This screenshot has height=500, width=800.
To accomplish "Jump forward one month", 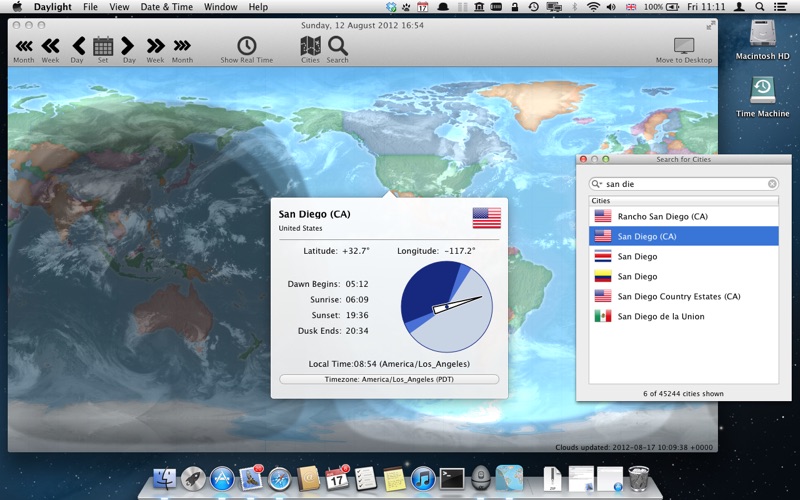I will coord(182,46).
